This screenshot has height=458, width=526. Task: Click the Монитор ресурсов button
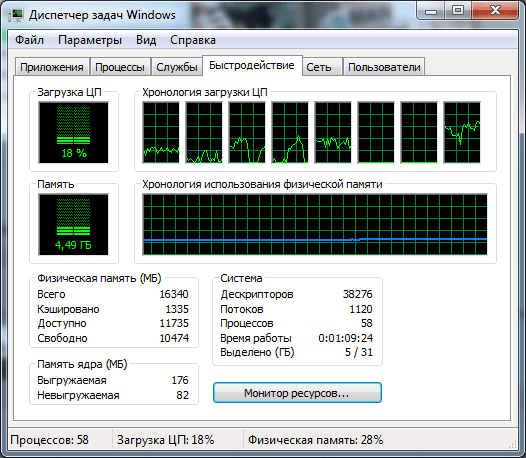297,393
